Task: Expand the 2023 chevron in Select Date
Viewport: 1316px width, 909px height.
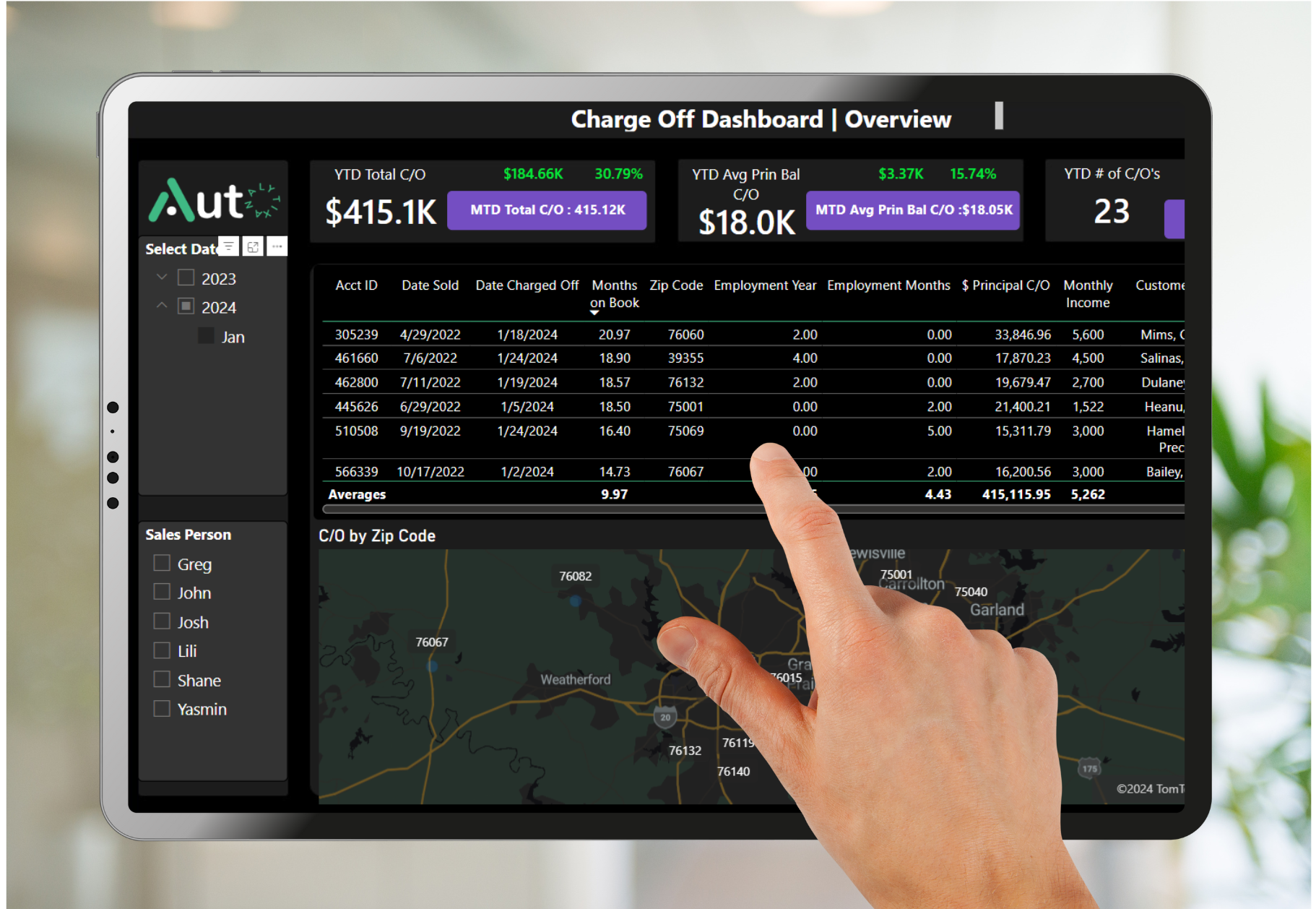Action: (x=162, y=277)
